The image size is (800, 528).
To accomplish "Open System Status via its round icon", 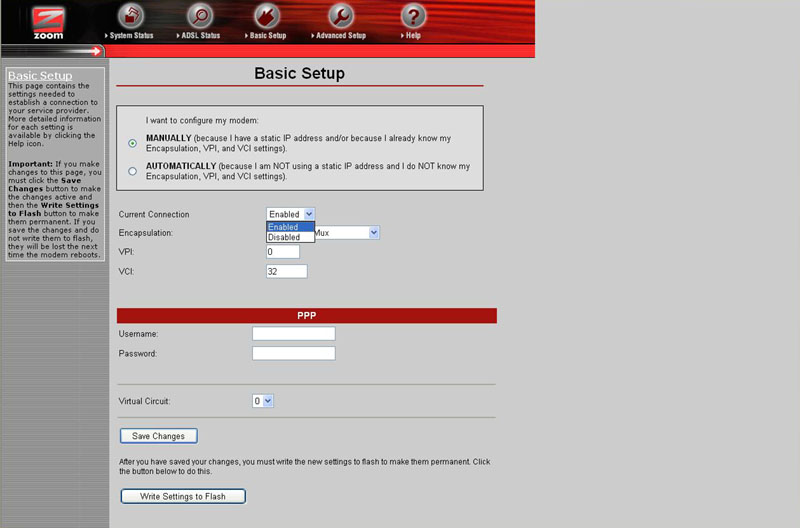I will pos(131,16).
